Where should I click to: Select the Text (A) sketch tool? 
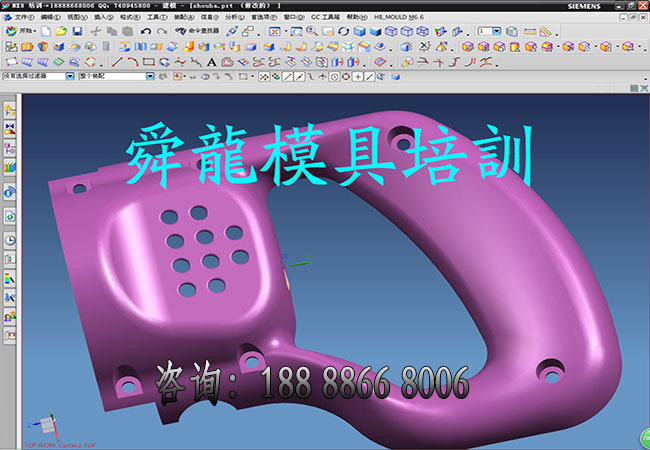(x=211, y=61)
